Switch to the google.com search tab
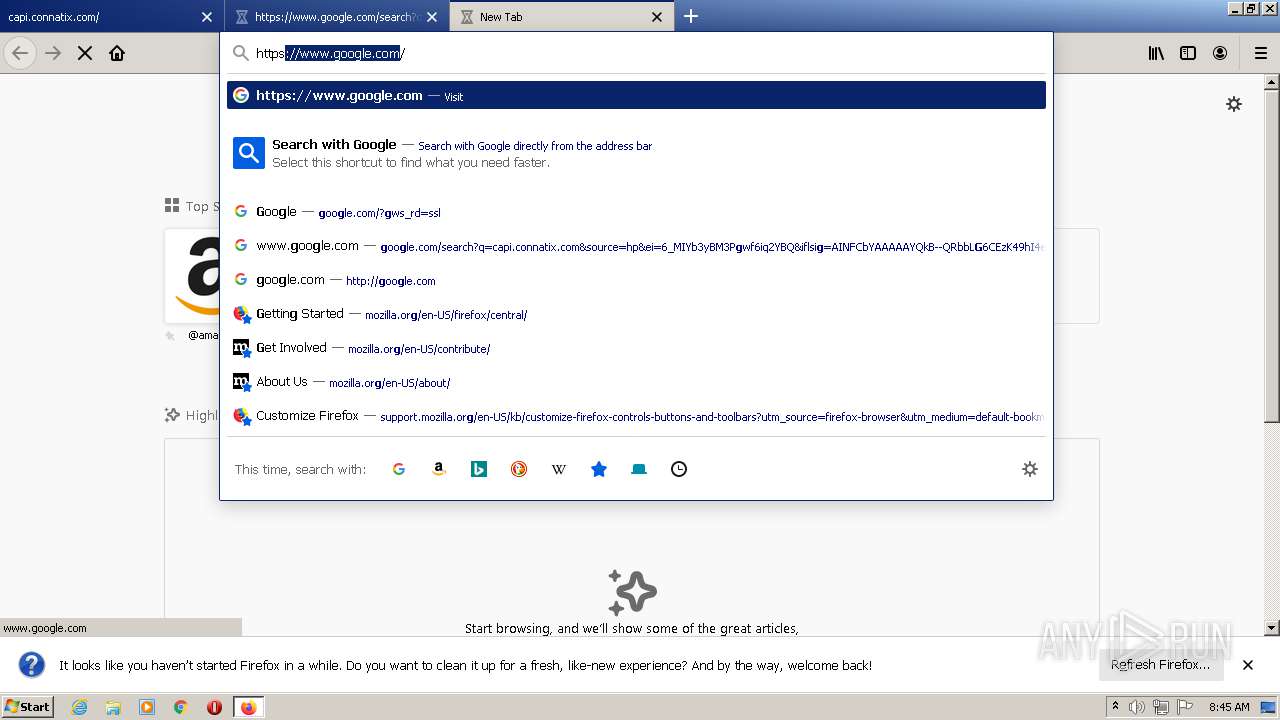 (337, 17)
